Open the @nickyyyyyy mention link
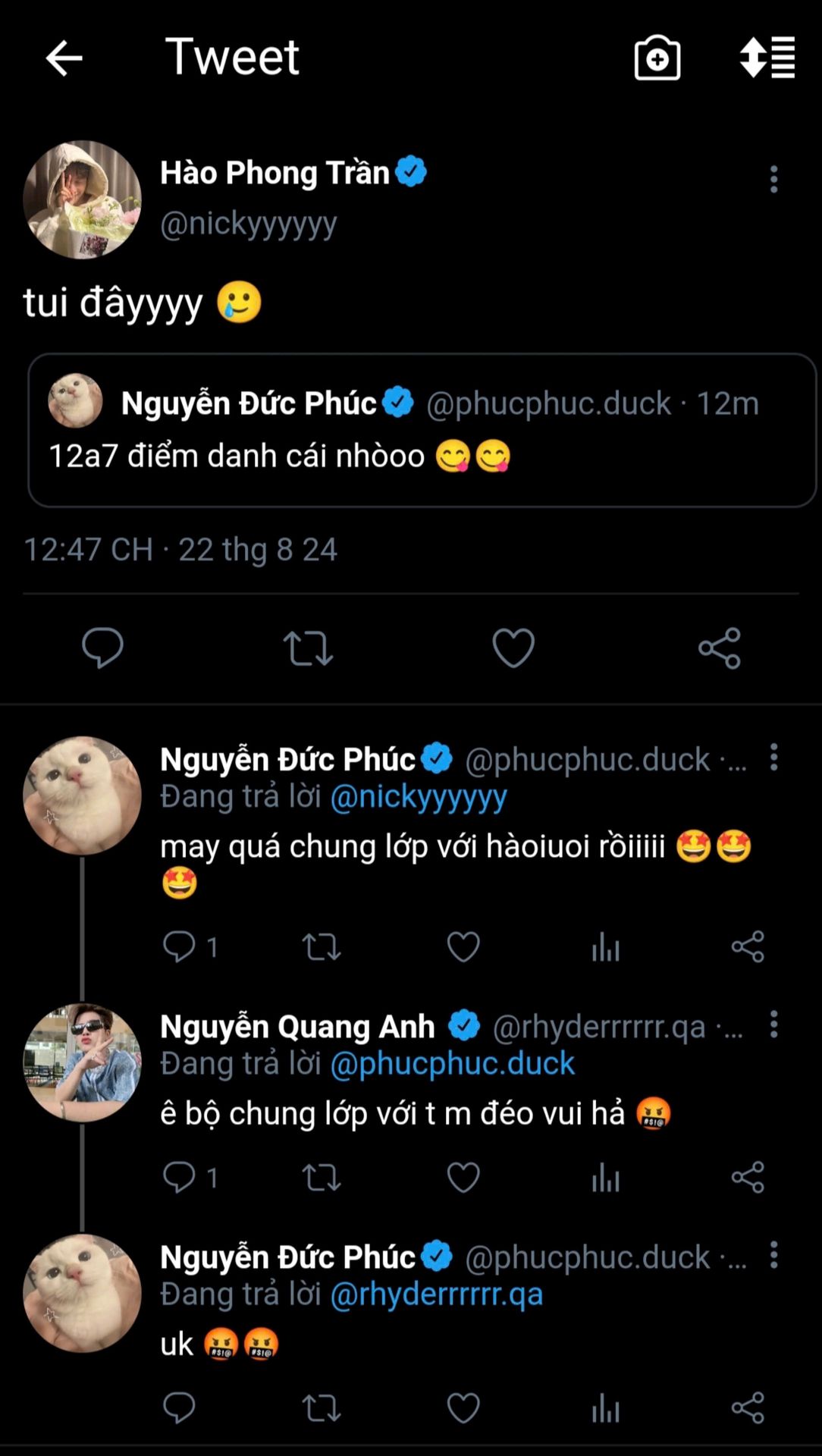Screen dimensions: 822x1456 (419, 797)
